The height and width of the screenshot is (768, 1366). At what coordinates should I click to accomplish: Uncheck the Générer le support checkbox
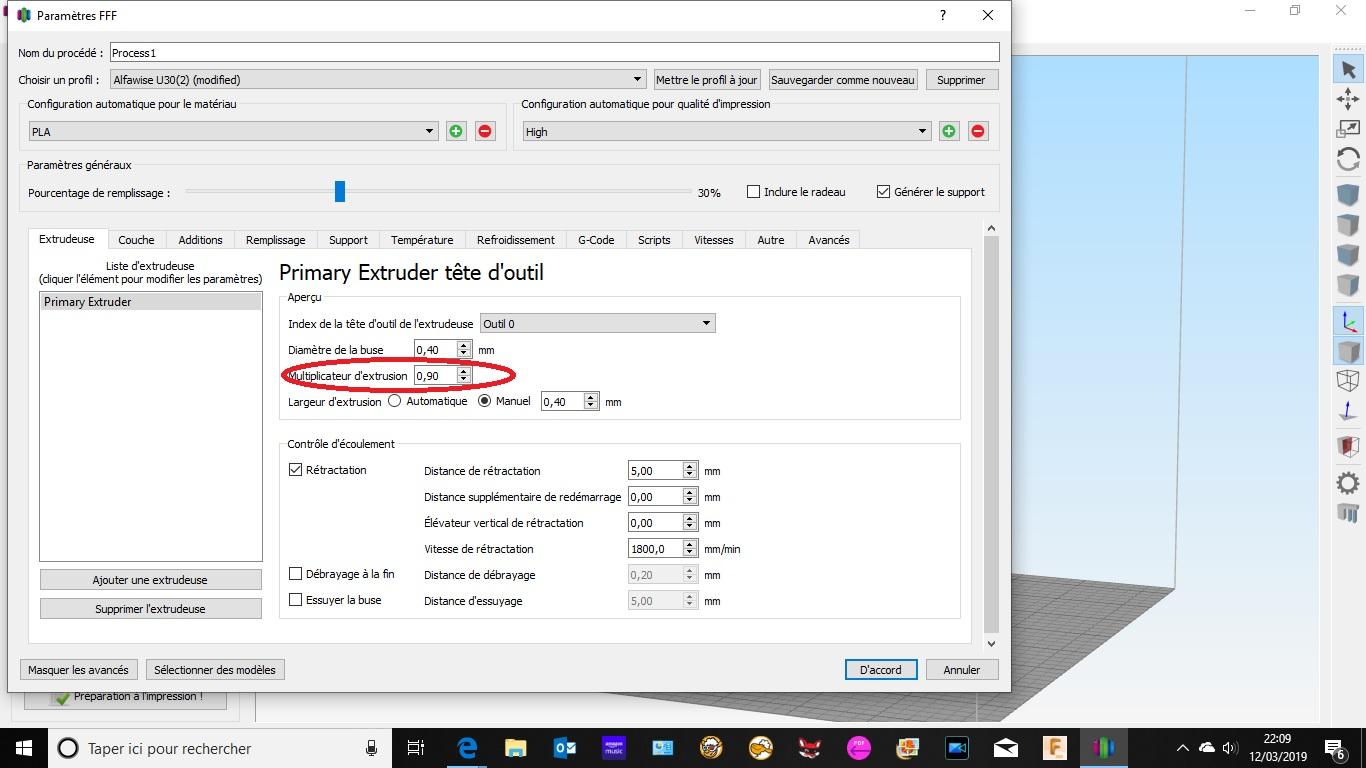(x=883, y=192)
